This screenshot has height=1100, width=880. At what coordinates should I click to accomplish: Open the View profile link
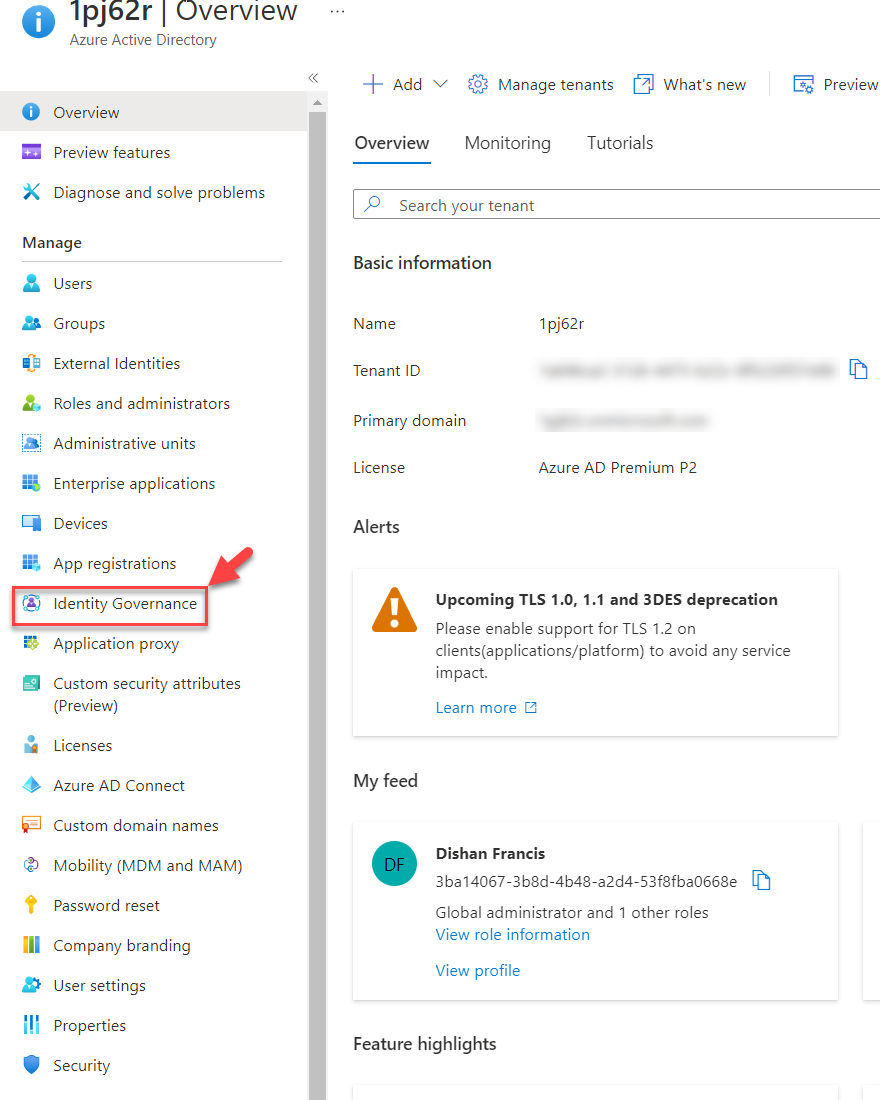tap(477, 971)
